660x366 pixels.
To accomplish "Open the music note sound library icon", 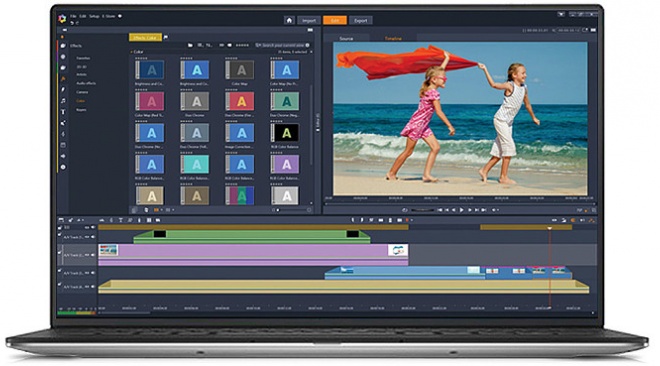I will (63, 101).
